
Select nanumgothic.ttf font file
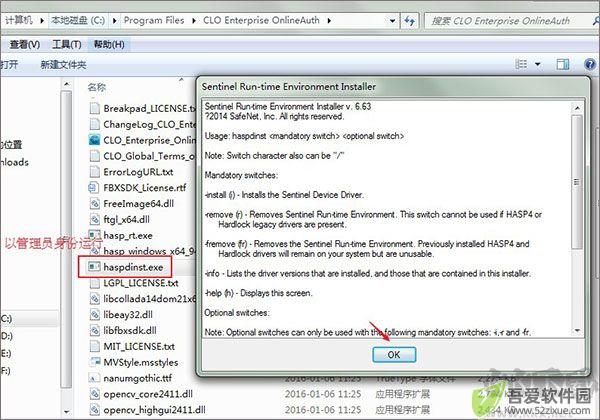pyautogui.click(x=138, y=378)
